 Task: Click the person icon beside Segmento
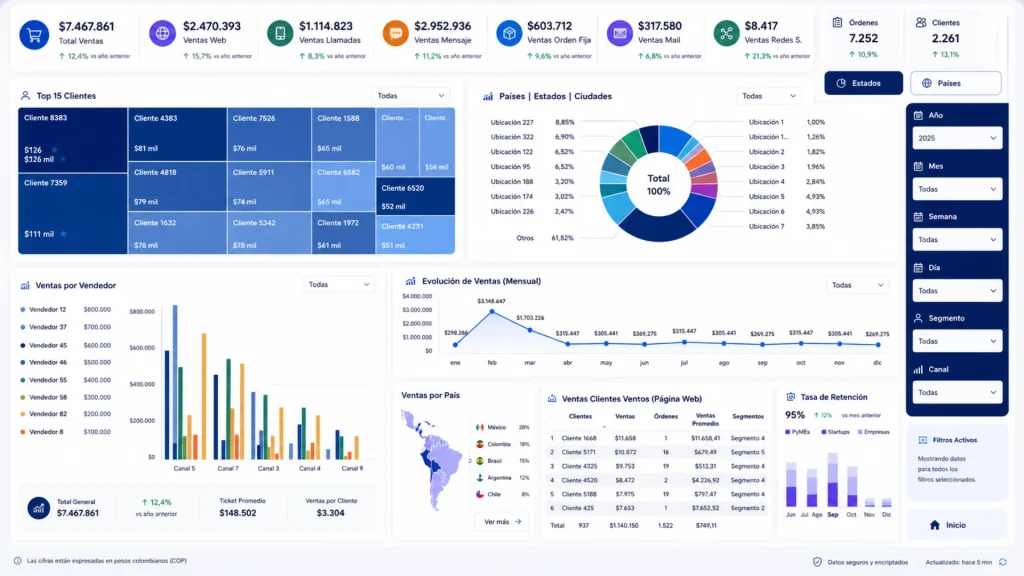pos(918,318)
